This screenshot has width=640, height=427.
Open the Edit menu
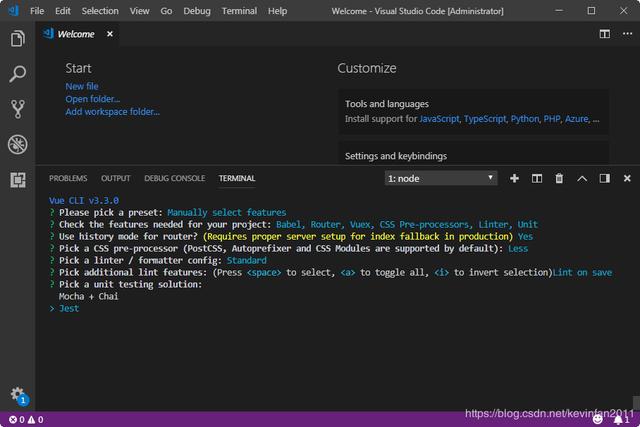click(x=62, y=11)
